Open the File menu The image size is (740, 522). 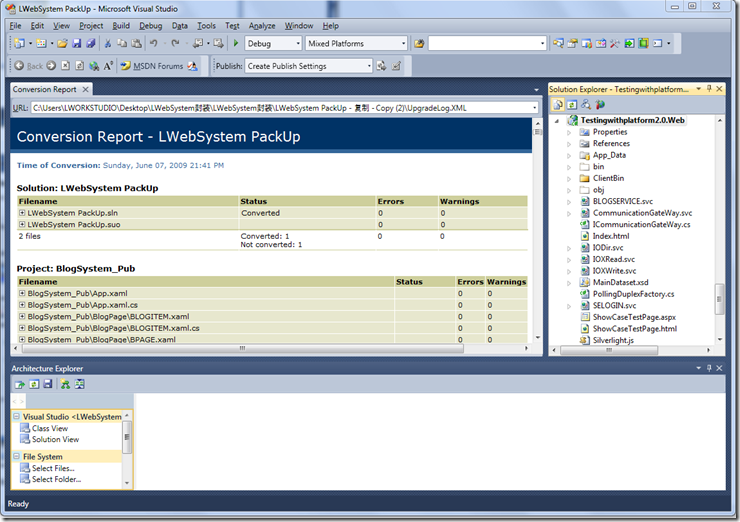click(15, 26)
